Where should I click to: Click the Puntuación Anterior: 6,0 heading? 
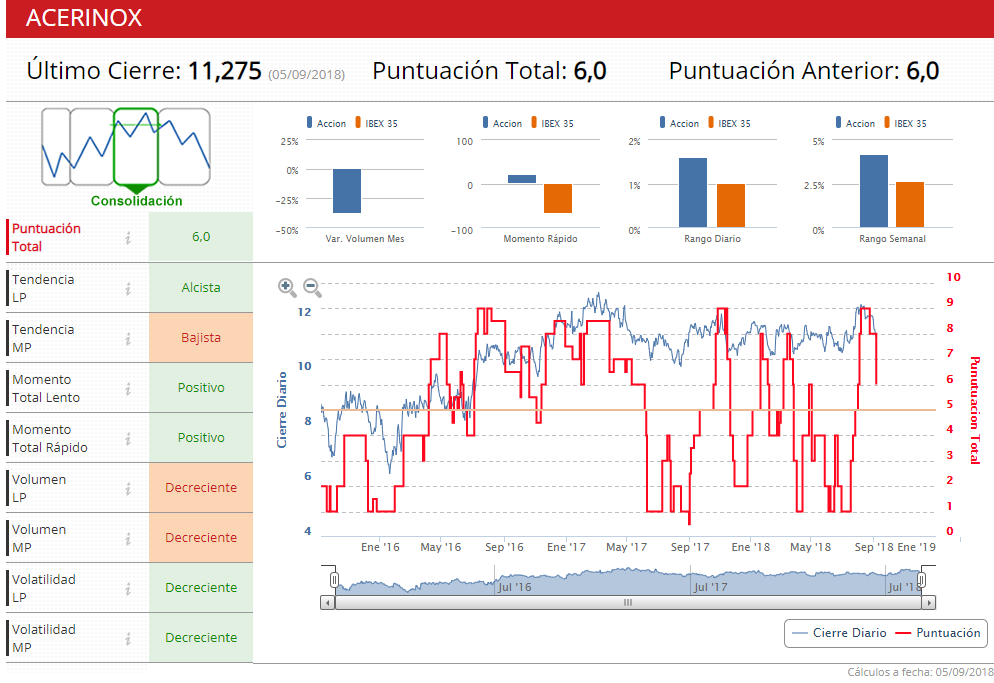pos(804,70)
